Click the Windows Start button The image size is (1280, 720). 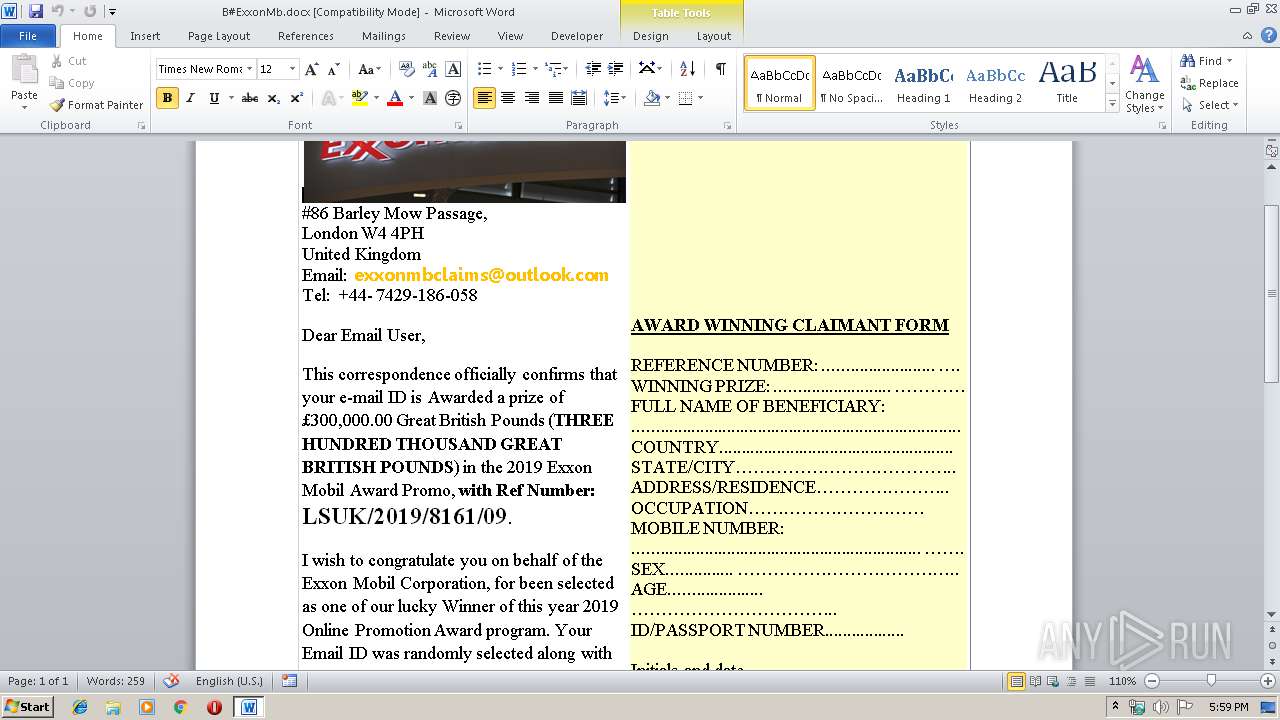(x=27, y=707)
